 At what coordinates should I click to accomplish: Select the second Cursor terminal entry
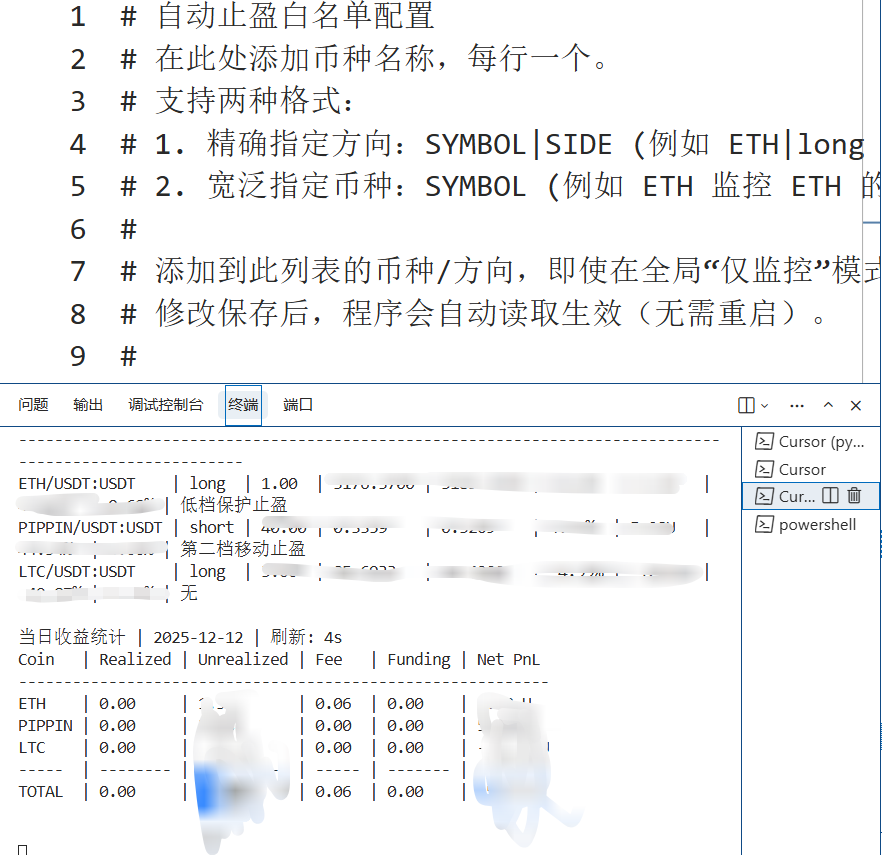pos(811,469)
